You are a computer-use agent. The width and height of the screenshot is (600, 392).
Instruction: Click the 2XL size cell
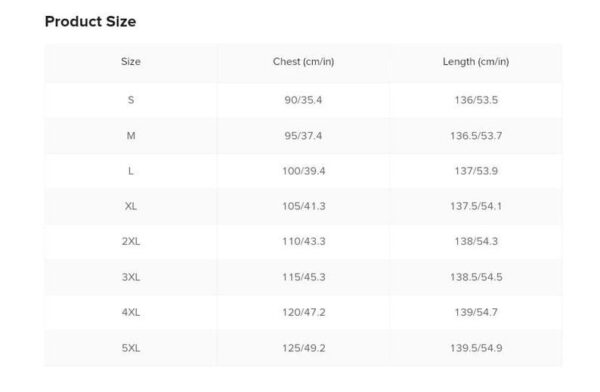pos(131,242)
